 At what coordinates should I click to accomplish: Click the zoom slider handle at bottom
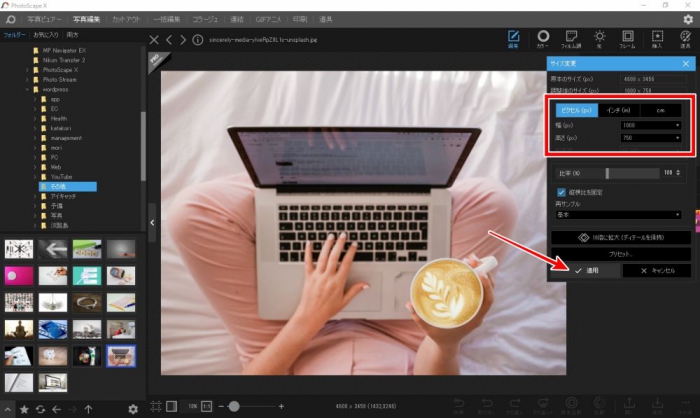click(x=234, y=406)
